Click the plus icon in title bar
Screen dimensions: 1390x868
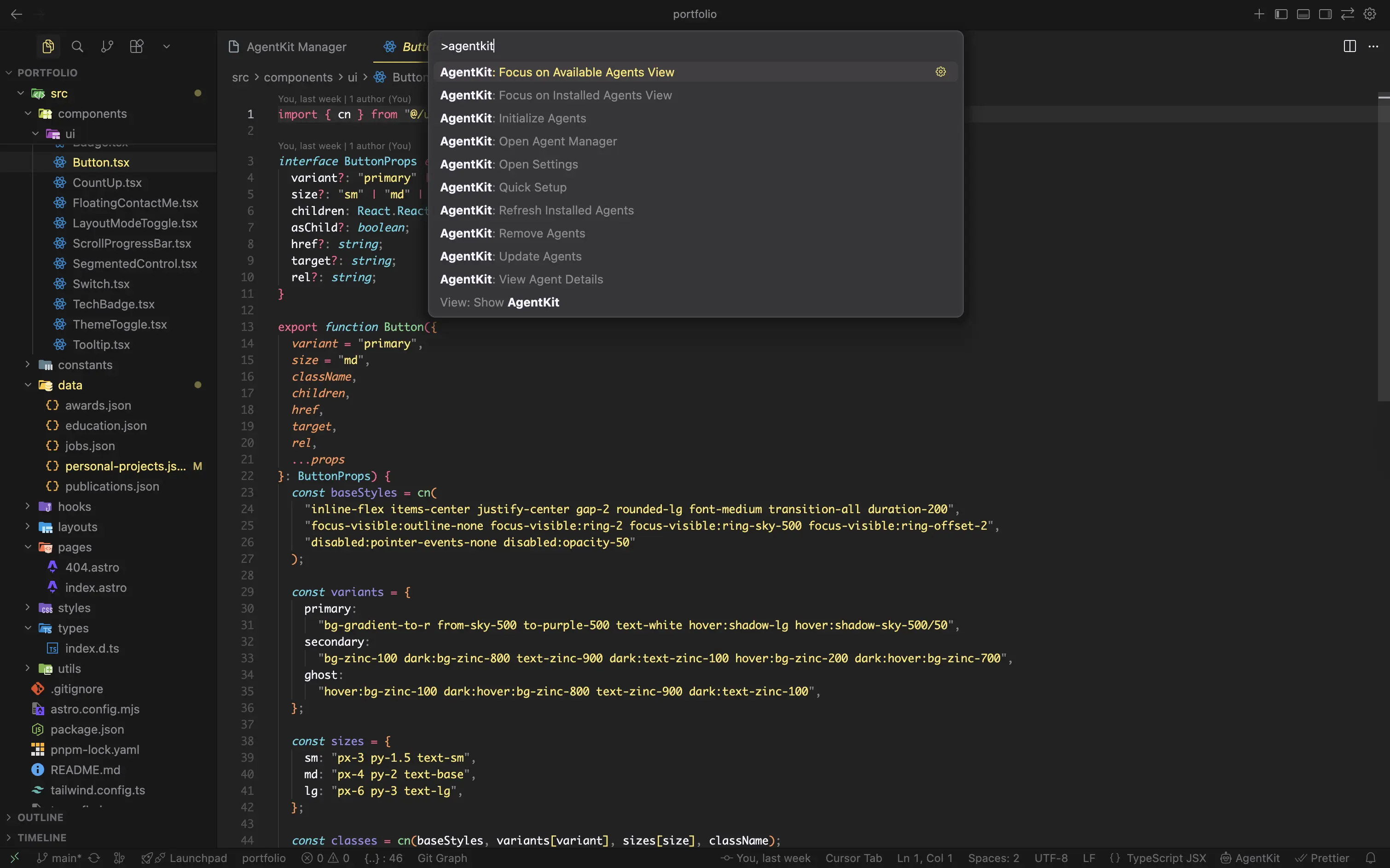point(1259,14)
